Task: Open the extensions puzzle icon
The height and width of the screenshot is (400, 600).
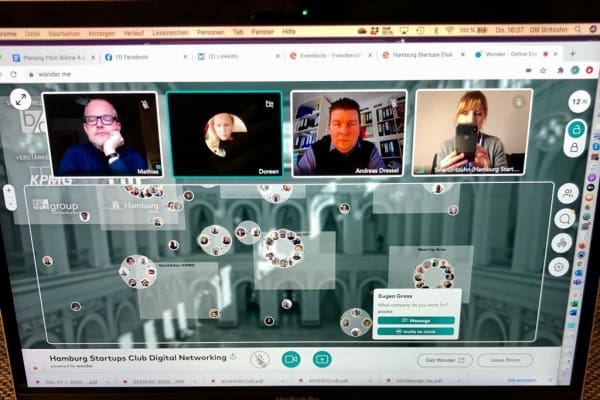Action: [x=560, y=70]
